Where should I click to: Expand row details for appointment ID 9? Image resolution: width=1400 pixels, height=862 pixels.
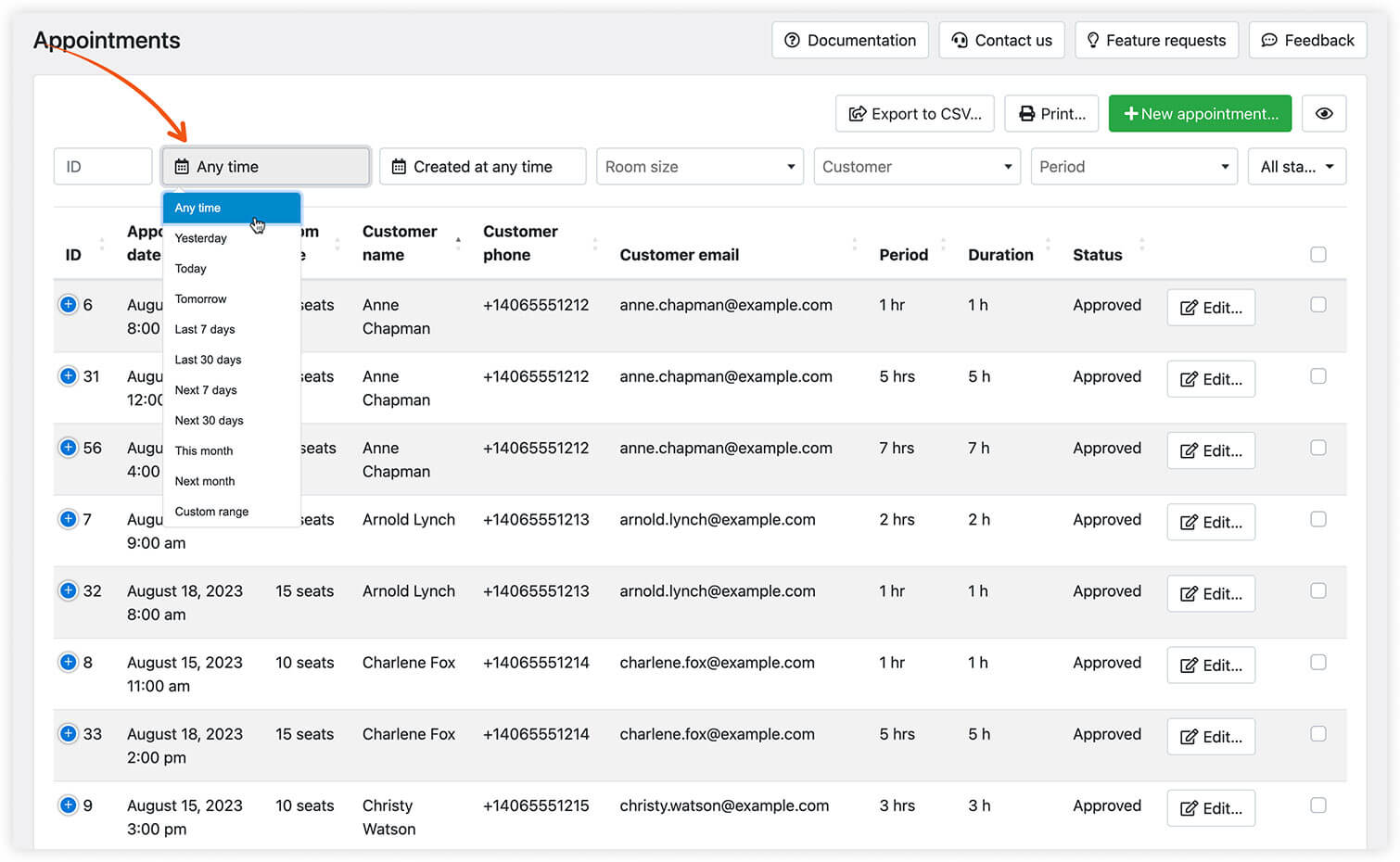(x=68, y=805)
